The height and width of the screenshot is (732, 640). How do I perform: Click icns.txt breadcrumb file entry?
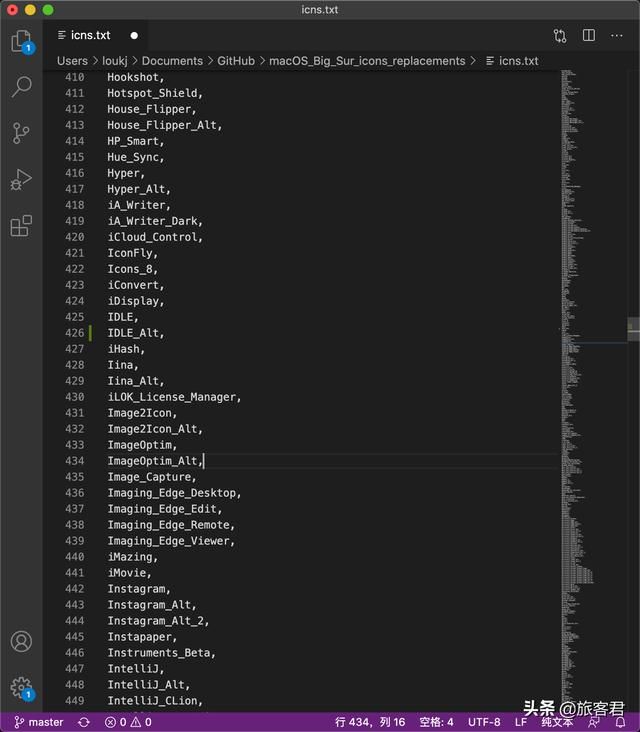[512, 61]
